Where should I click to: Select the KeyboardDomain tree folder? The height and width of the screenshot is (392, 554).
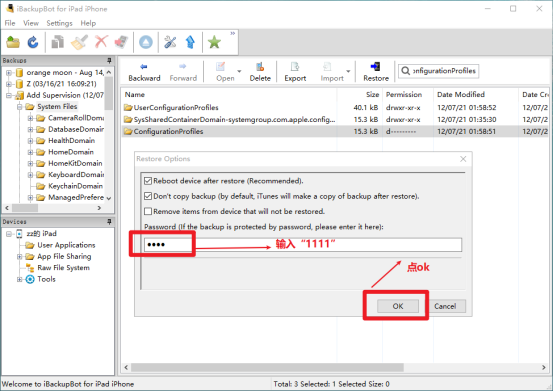tap(76, 175)
